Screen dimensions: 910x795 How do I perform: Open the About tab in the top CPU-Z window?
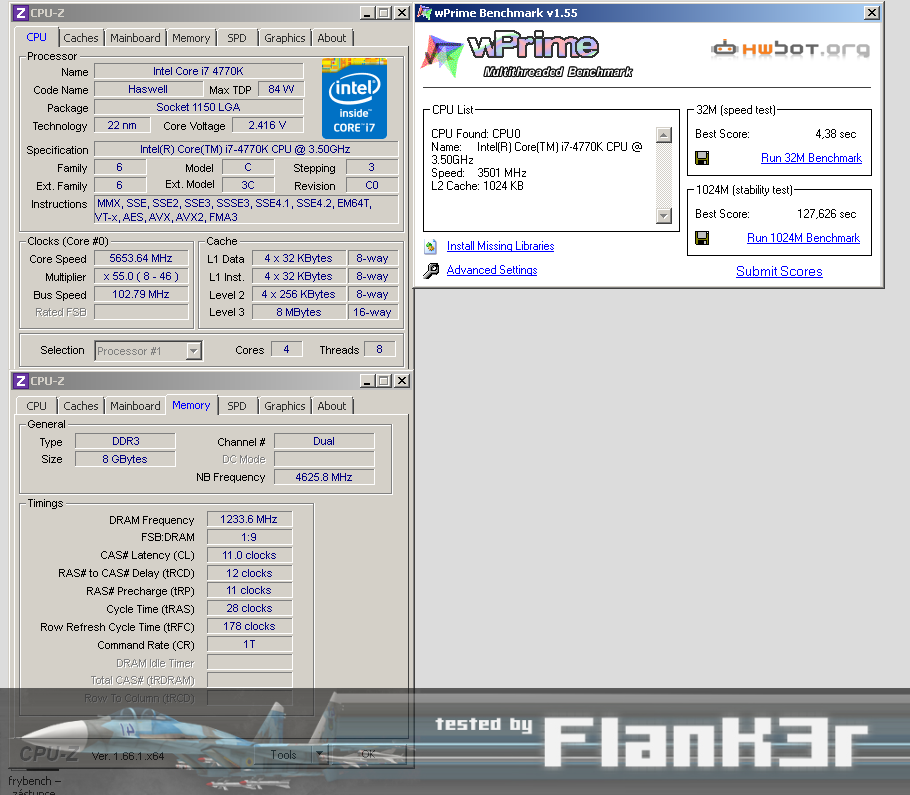click(331, 38)
